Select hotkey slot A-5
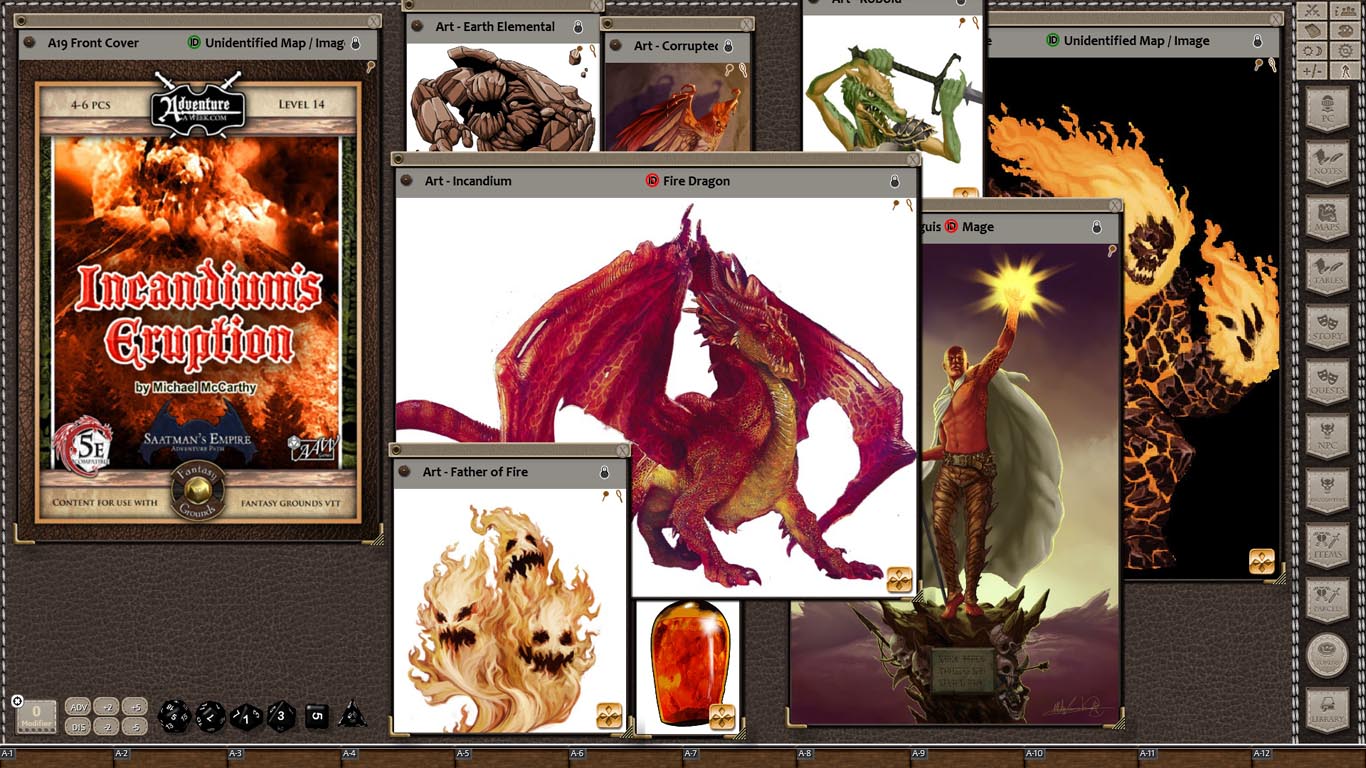This screenshot has width=1366, height=768. pyautogui.click(x=463, y=753)
